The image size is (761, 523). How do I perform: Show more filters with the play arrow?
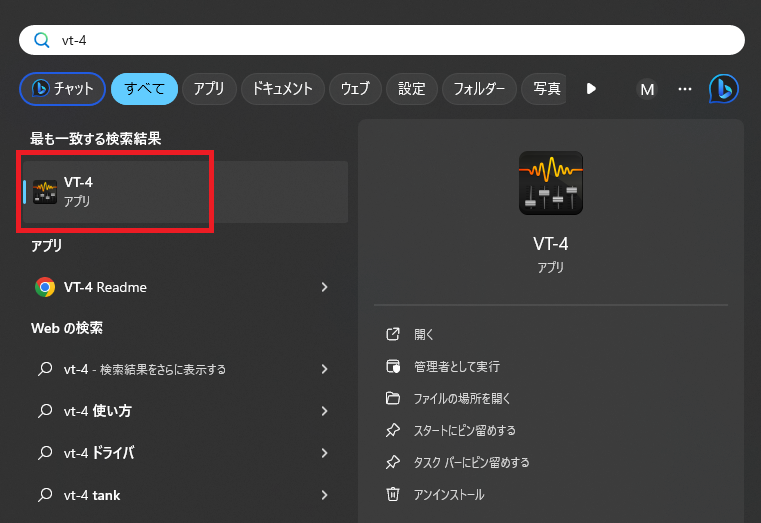coord(591,89)
